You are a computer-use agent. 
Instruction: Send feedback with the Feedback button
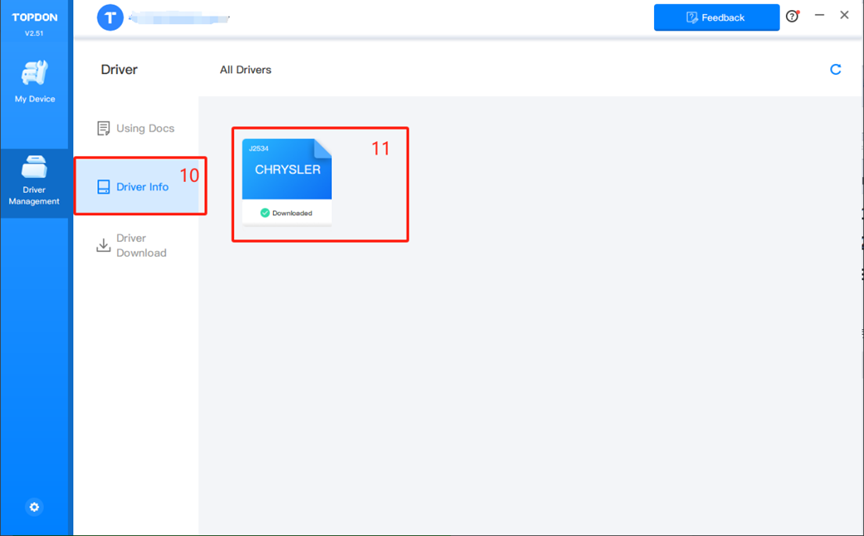[x=716, y=18]
